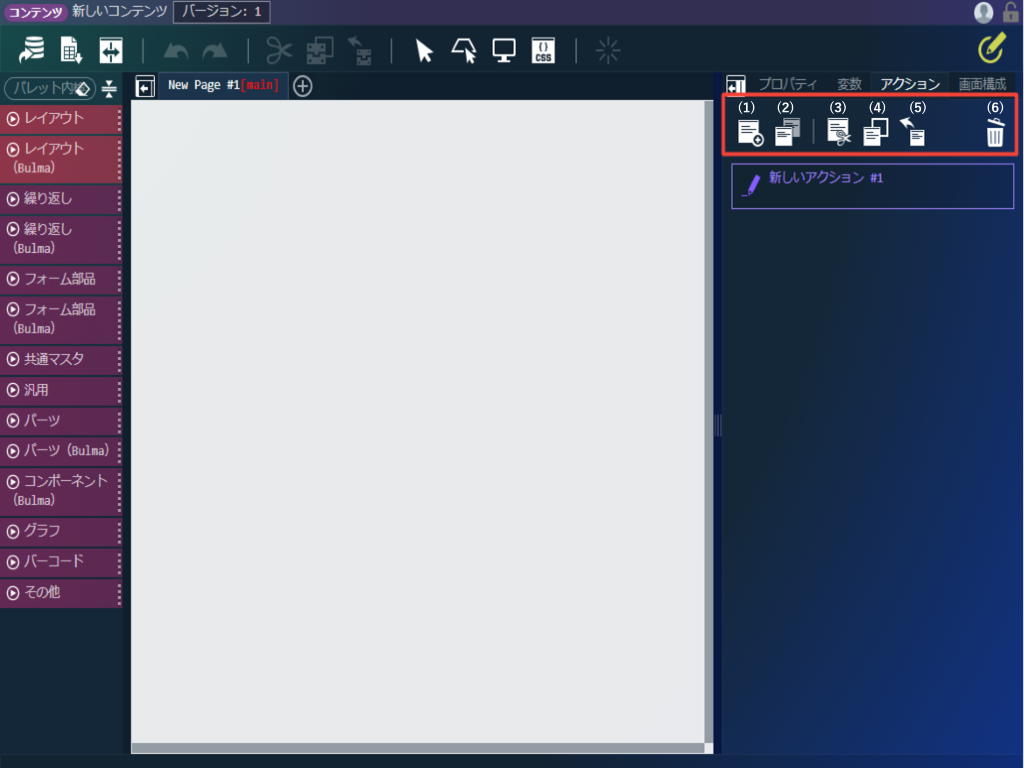Click the undo arrow in toolbar
The height and width of the screenshot is (768, 1024).
coord(176,51)
